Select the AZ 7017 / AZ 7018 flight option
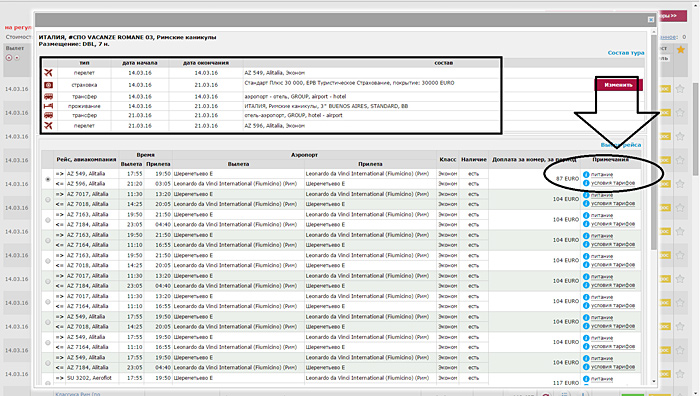This screenshot has width=700, height=396. pyautogui.click(x=48, y=200)
